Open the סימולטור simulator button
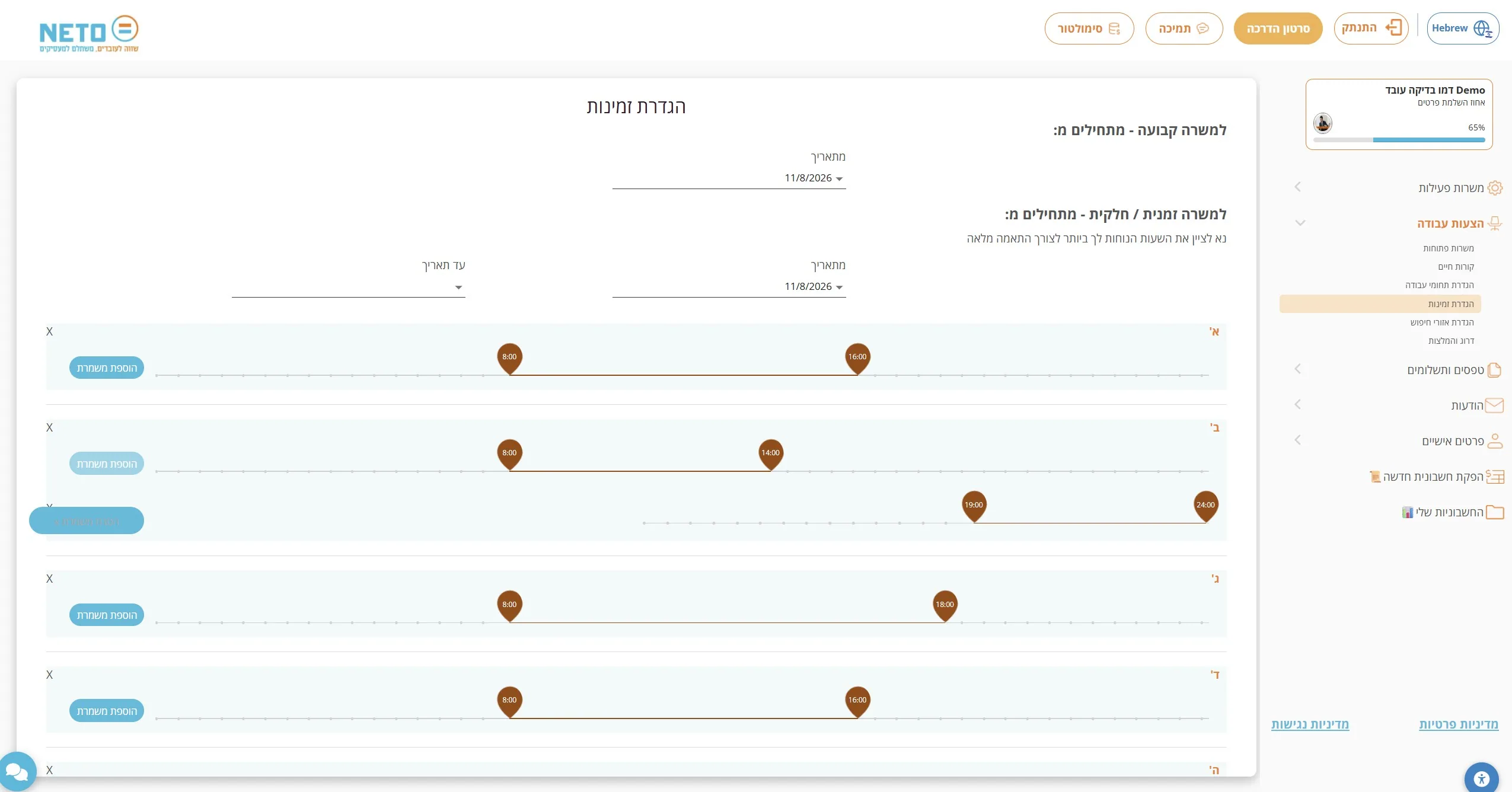This screenshot has width=1512, height=792. click(1089, 28)
